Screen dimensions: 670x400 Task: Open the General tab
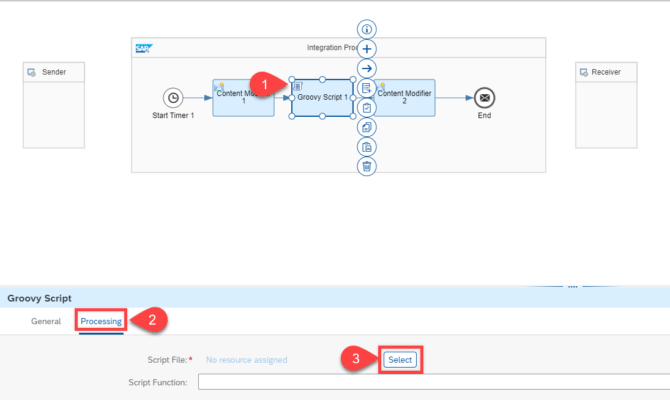click(46, 321)
